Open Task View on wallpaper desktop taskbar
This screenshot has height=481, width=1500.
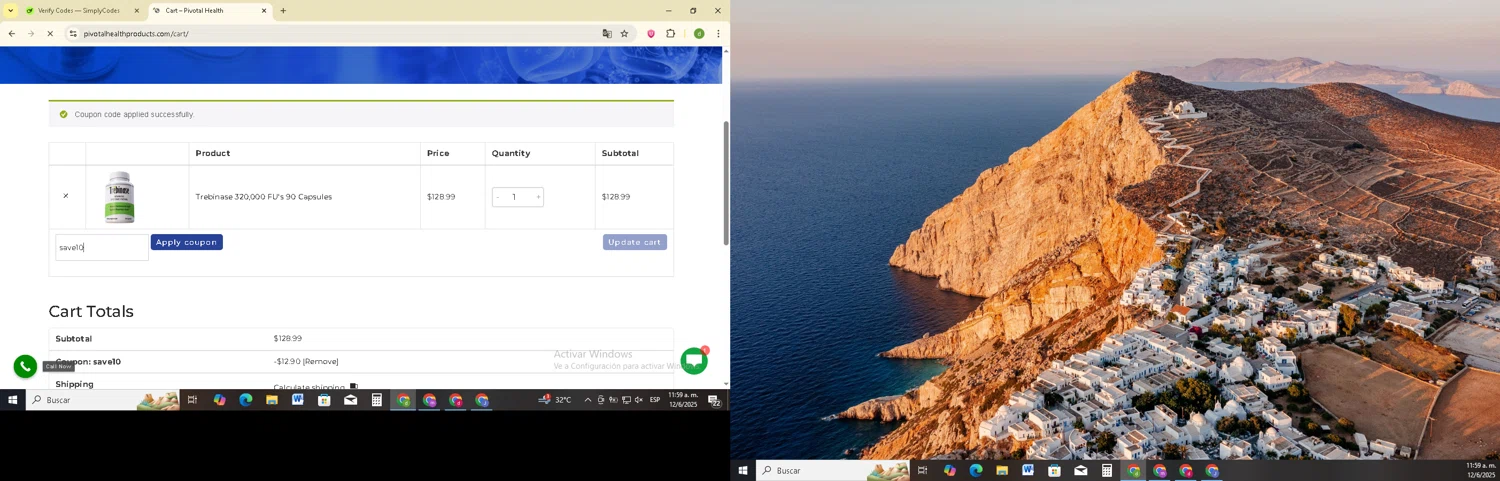[923, 471]
